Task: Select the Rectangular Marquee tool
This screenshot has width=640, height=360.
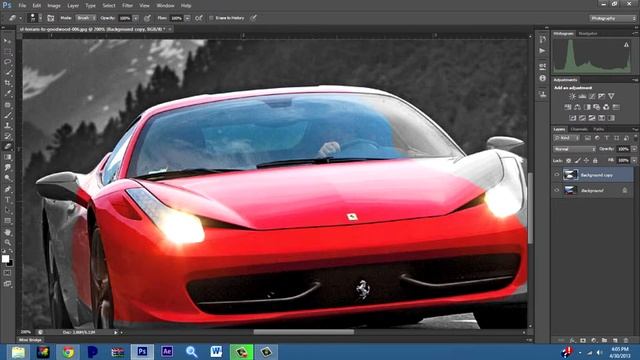Action: [7, 52]
